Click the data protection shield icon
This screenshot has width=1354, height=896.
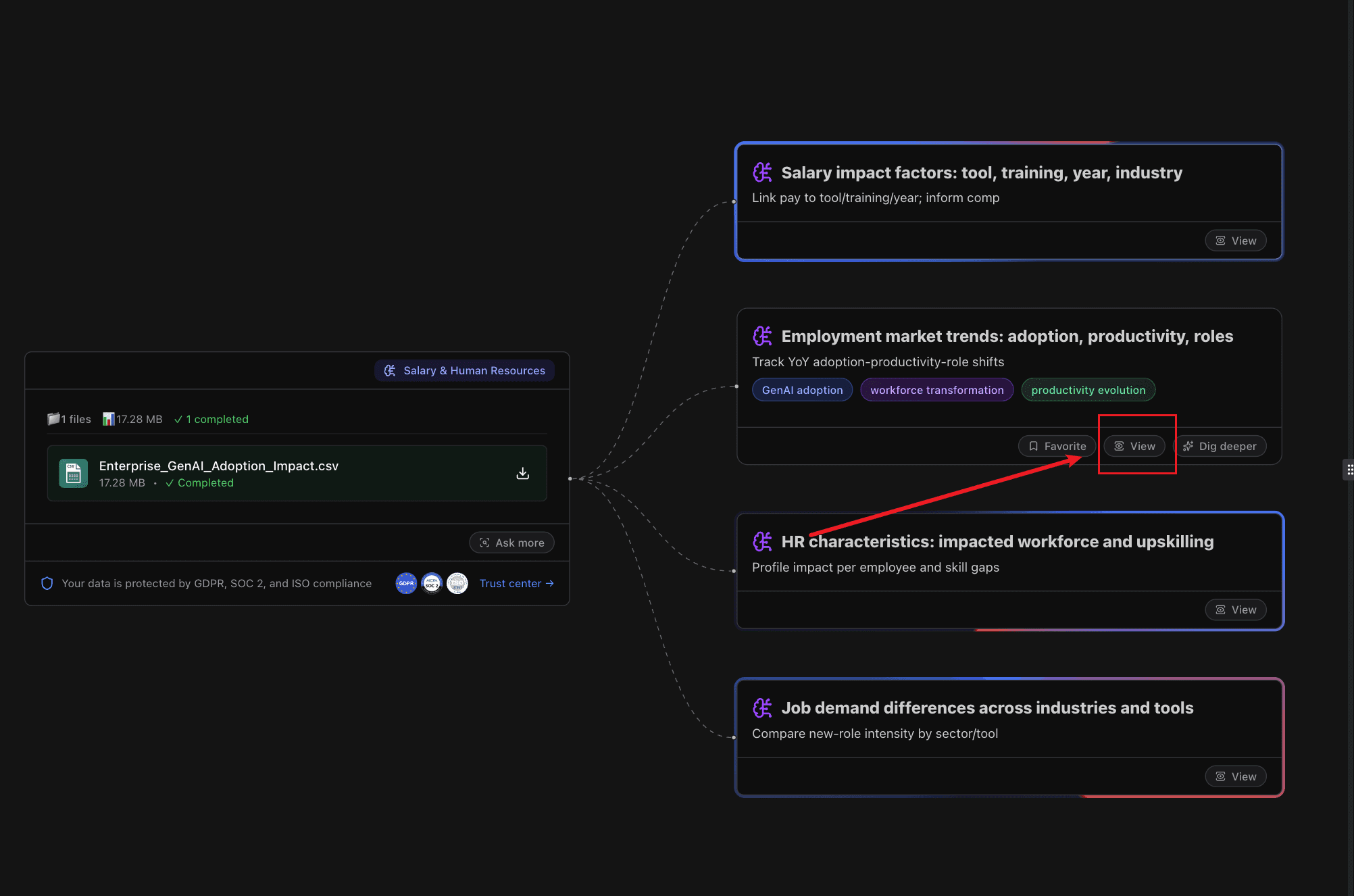coord(47,583)
